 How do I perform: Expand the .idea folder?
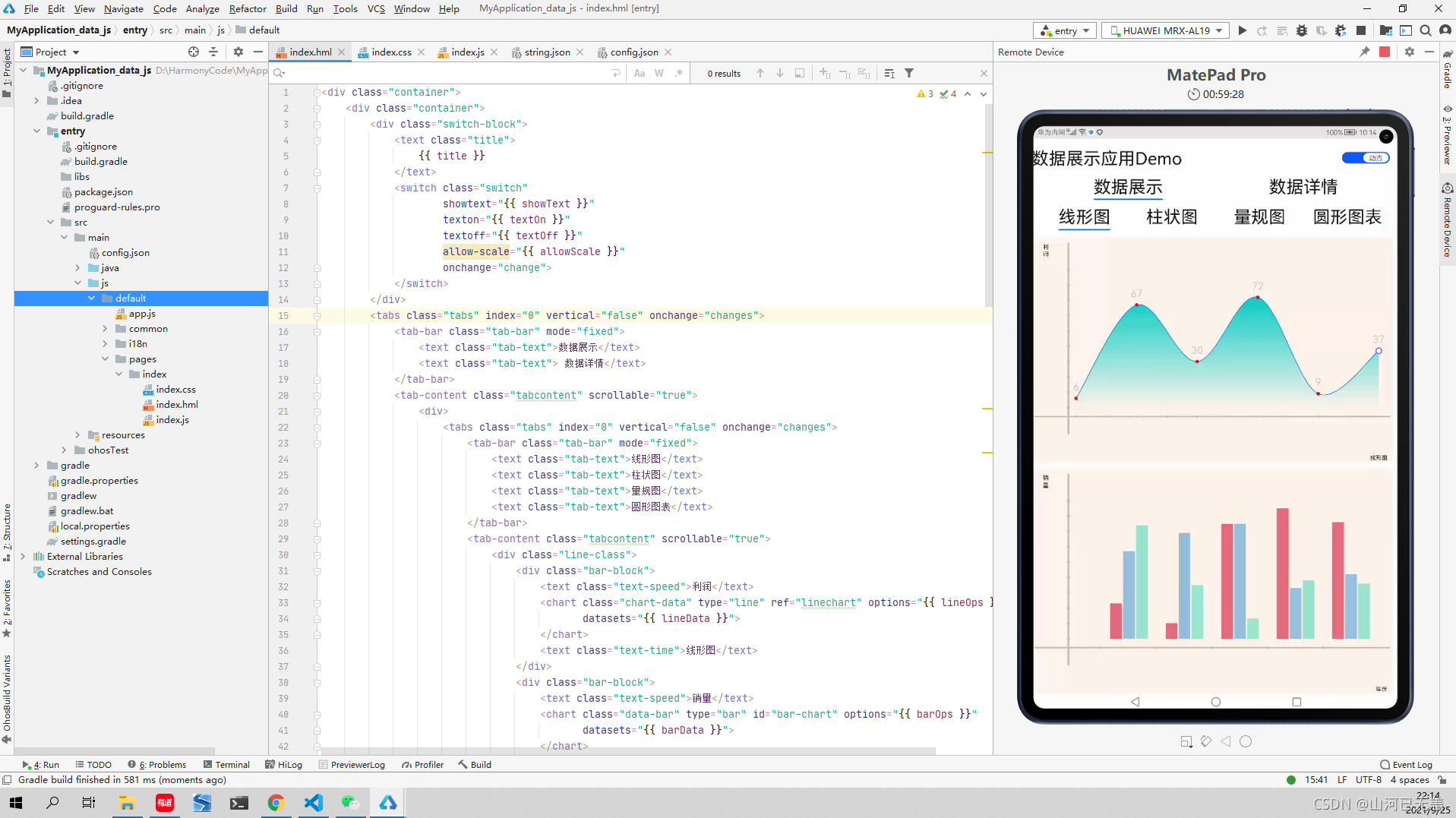(x=36, y=100)
